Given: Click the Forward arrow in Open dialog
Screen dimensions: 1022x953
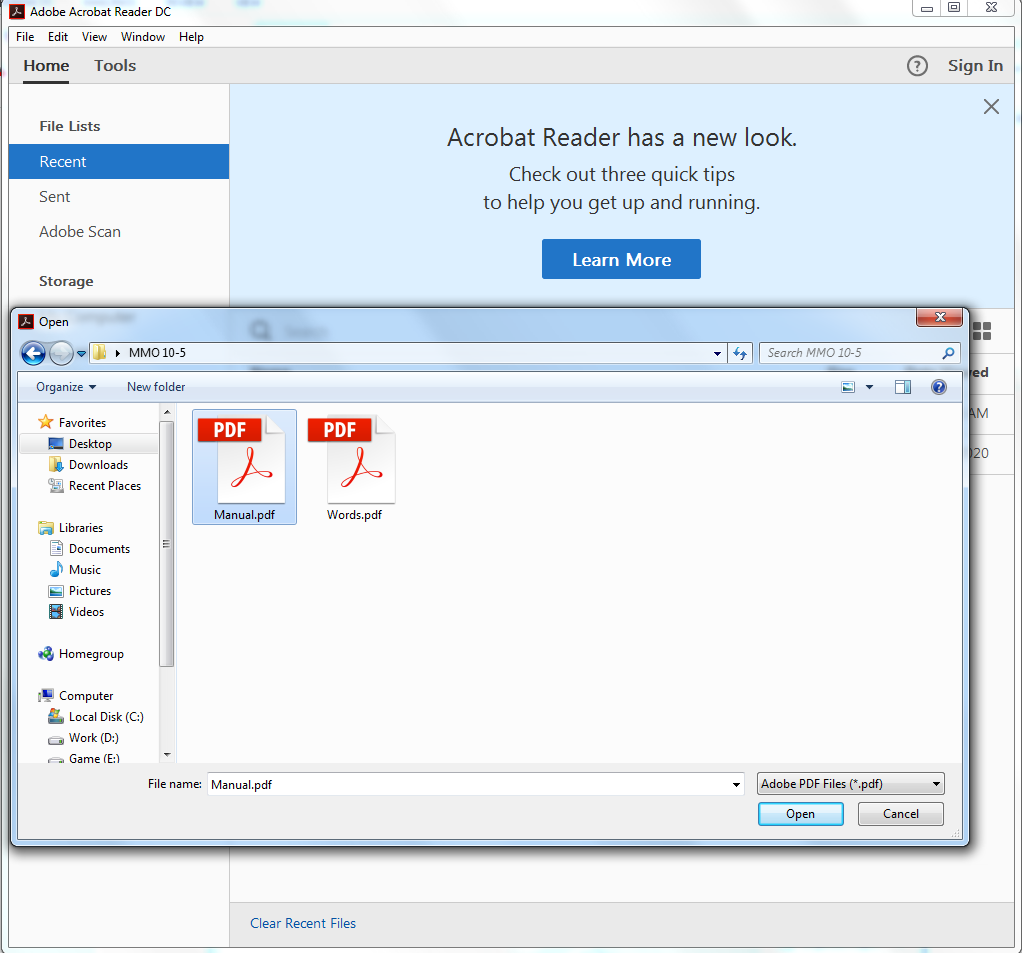Looking at the screenshot, I should click(61, 353).
